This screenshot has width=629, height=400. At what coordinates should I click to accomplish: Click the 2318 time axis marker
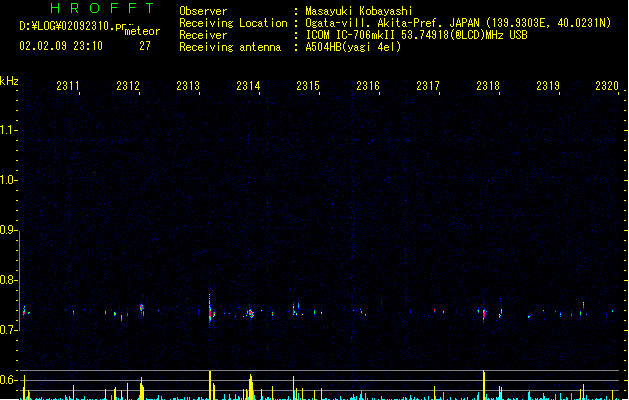click(488, 85)
